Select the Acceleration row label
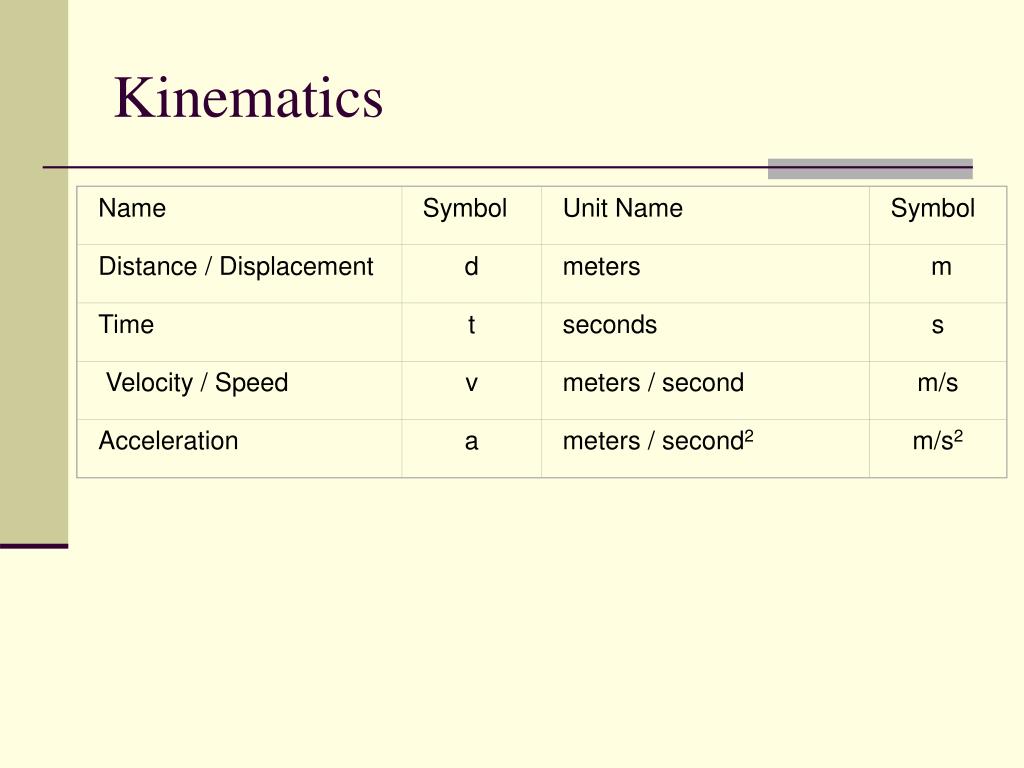This screenshot has height=768, width=1024. tap(168, 441)
